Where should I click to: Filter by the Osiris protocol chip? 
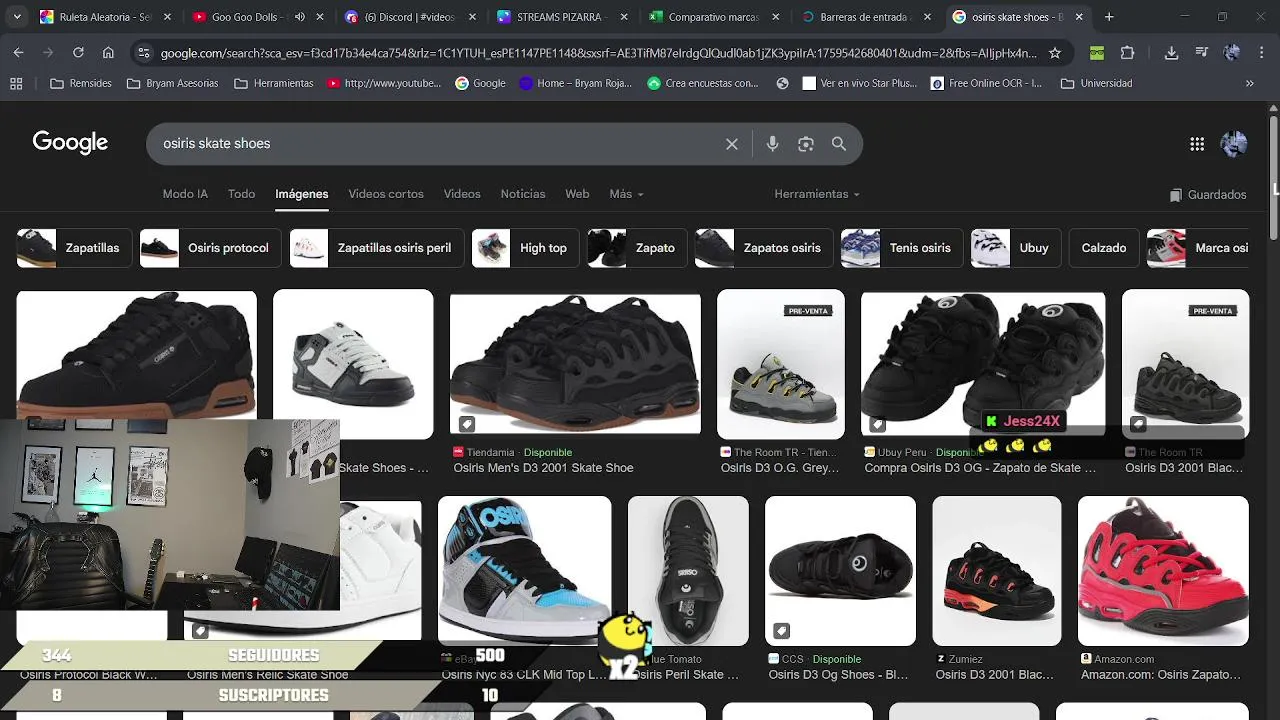click(x=209, y=248)
